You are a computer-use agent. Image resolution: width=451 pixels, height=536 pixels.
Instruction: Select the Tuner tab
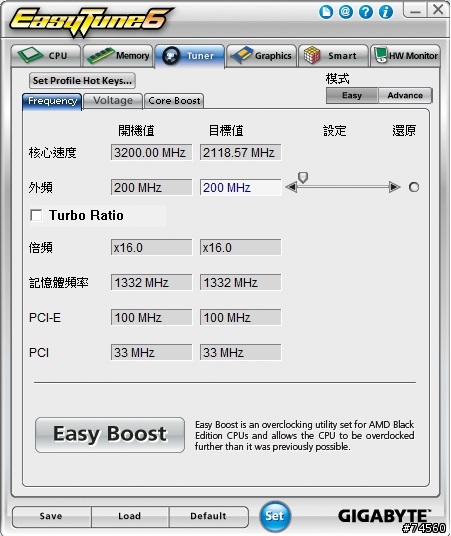[190, 56]
